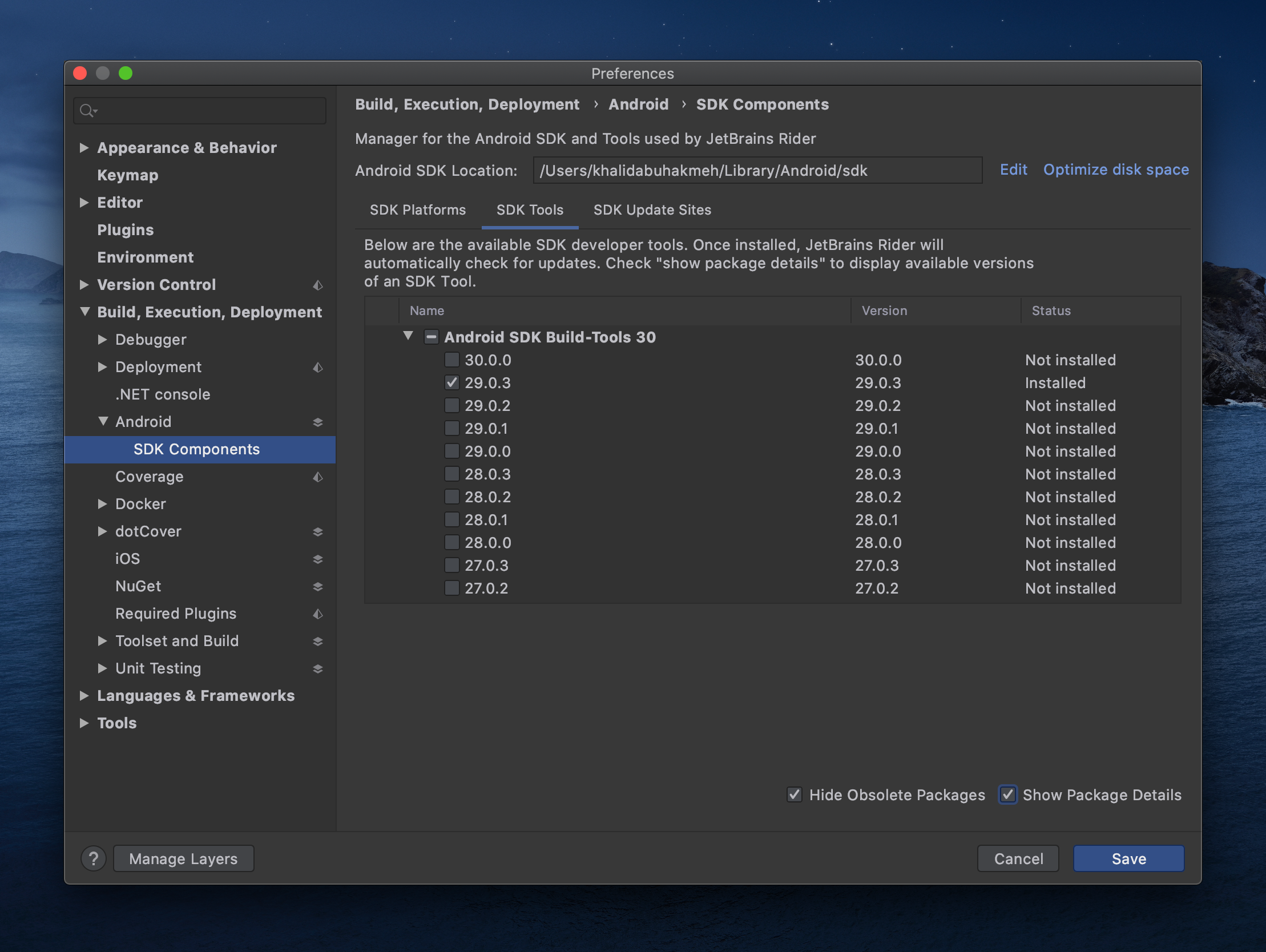This screenshot has height=952, width=1266.
Task: Click the Cancel button
Action: [x=1018, y=858]
